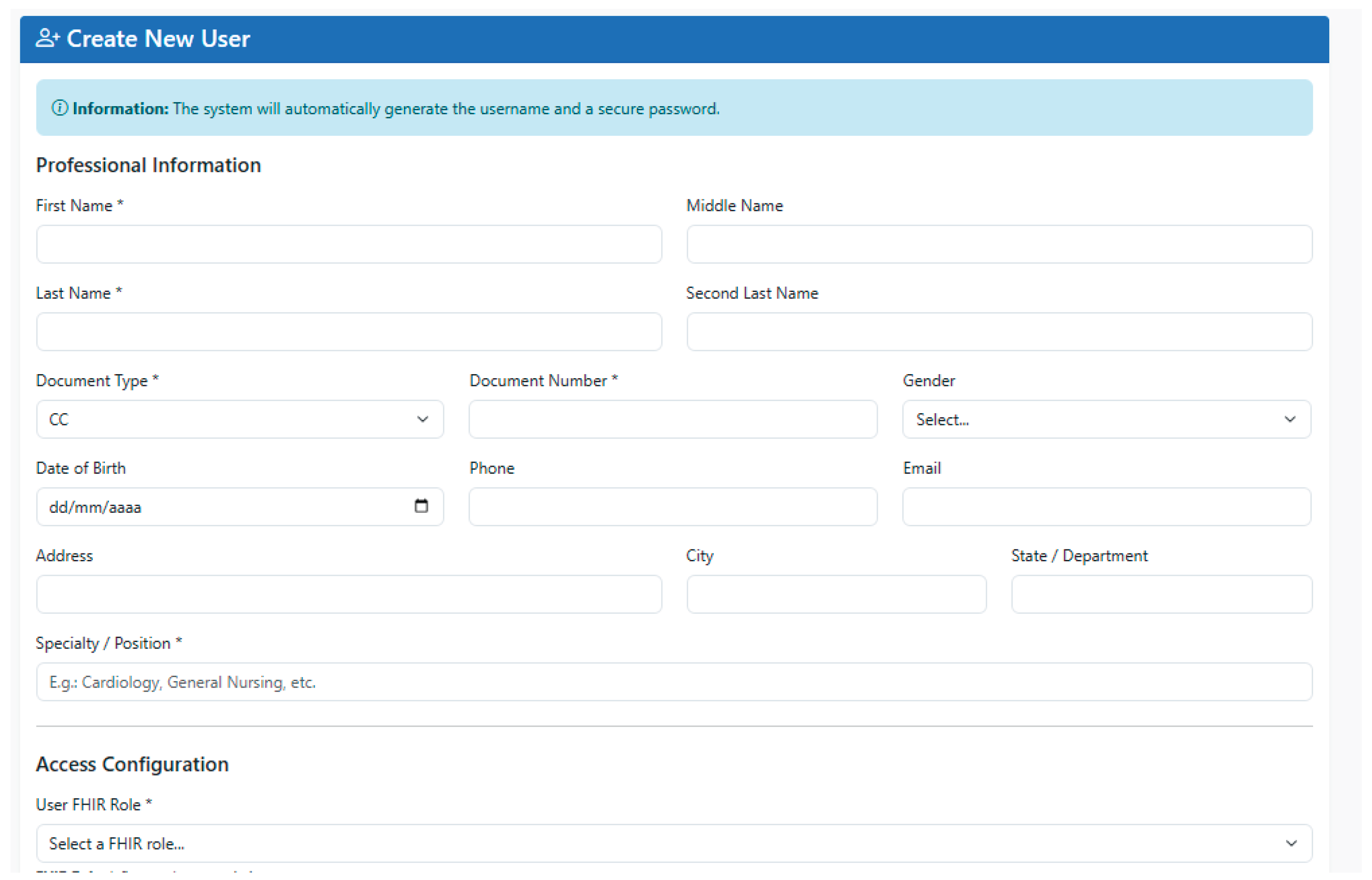Viewport: 1372px width, 880px height.
Task: Click into the Middle Name field
Action: (999, 244)
